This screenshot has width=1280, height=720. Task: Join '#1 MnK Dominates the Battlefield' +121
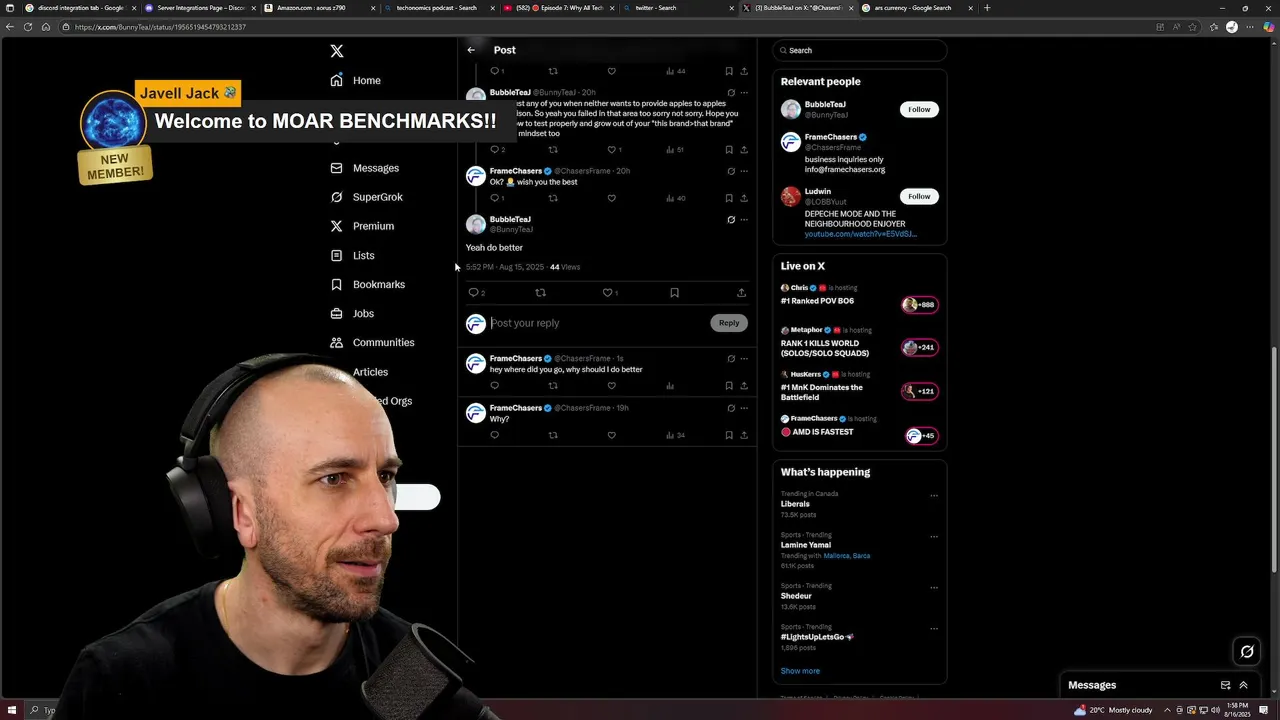tap(919, 391)
